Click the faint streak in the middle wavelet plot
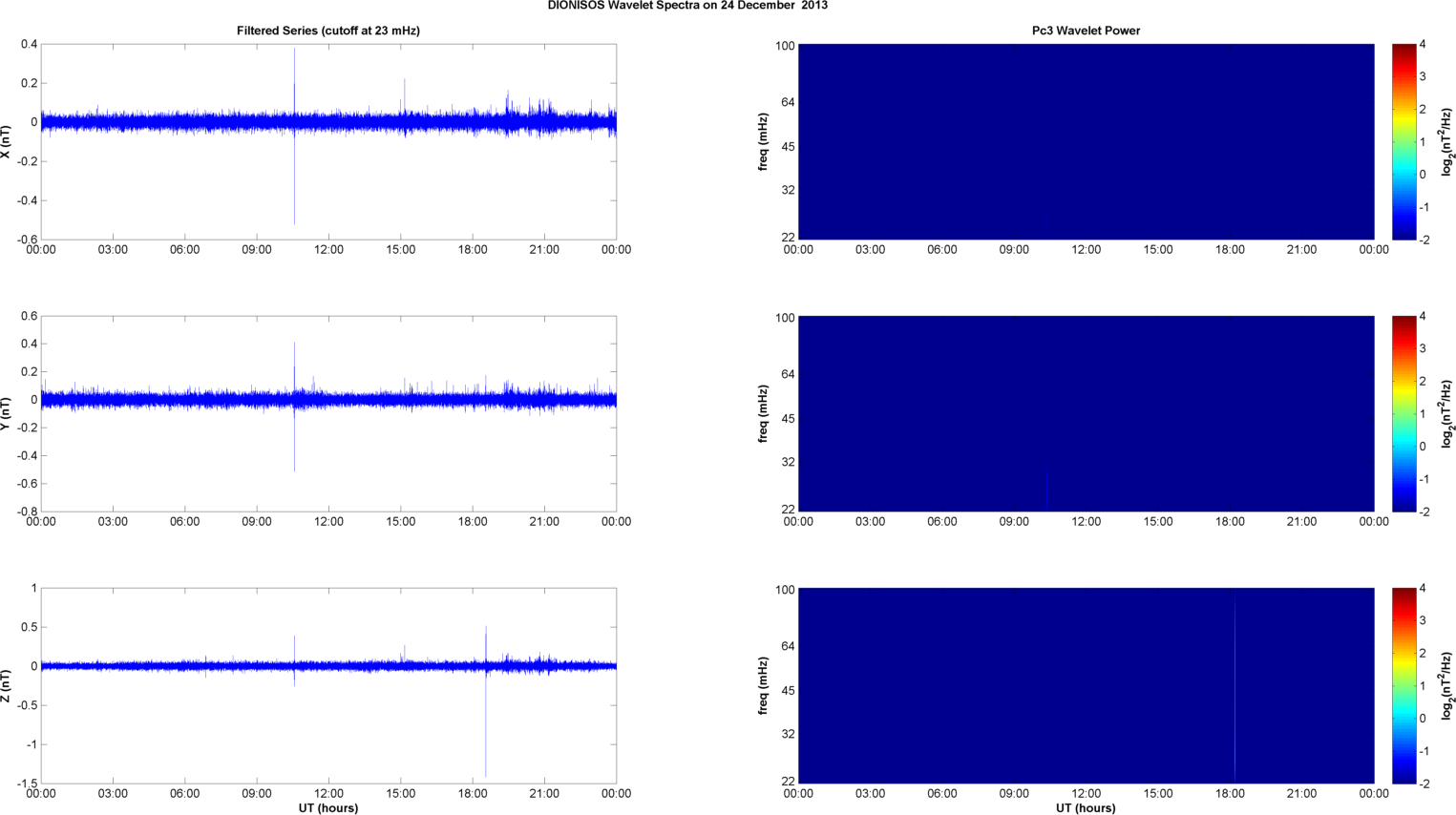Viewport: 1456px width, 815px height. [1046, 489]
